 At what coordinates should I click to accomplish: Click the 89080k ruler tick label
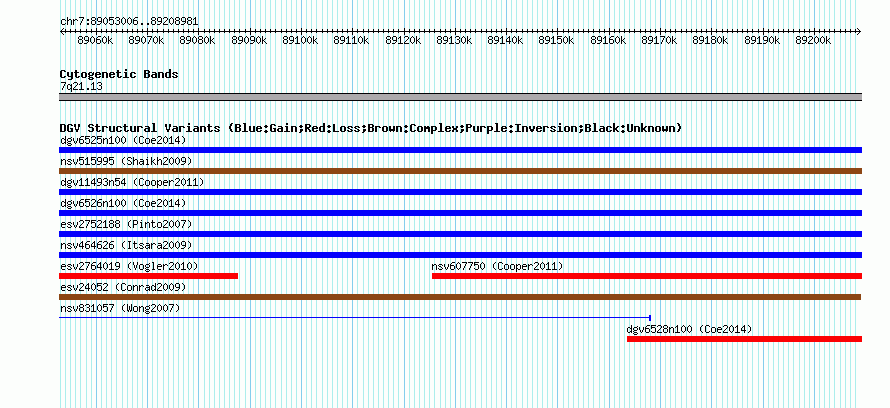tap(198, 40)
